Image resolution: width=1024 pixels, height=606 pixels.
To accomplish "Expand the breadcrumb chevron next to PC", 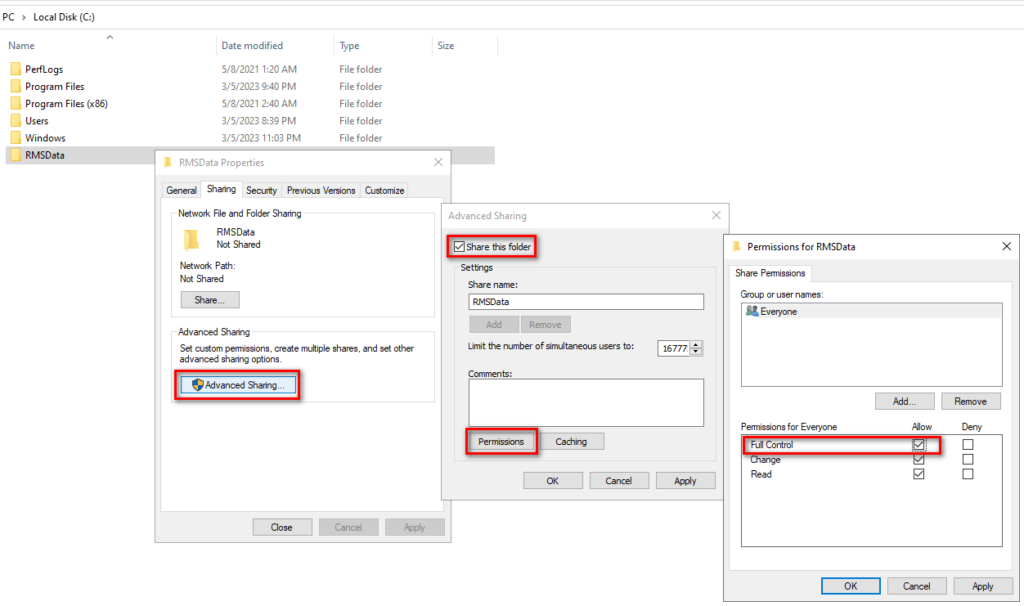I will 22,16.
